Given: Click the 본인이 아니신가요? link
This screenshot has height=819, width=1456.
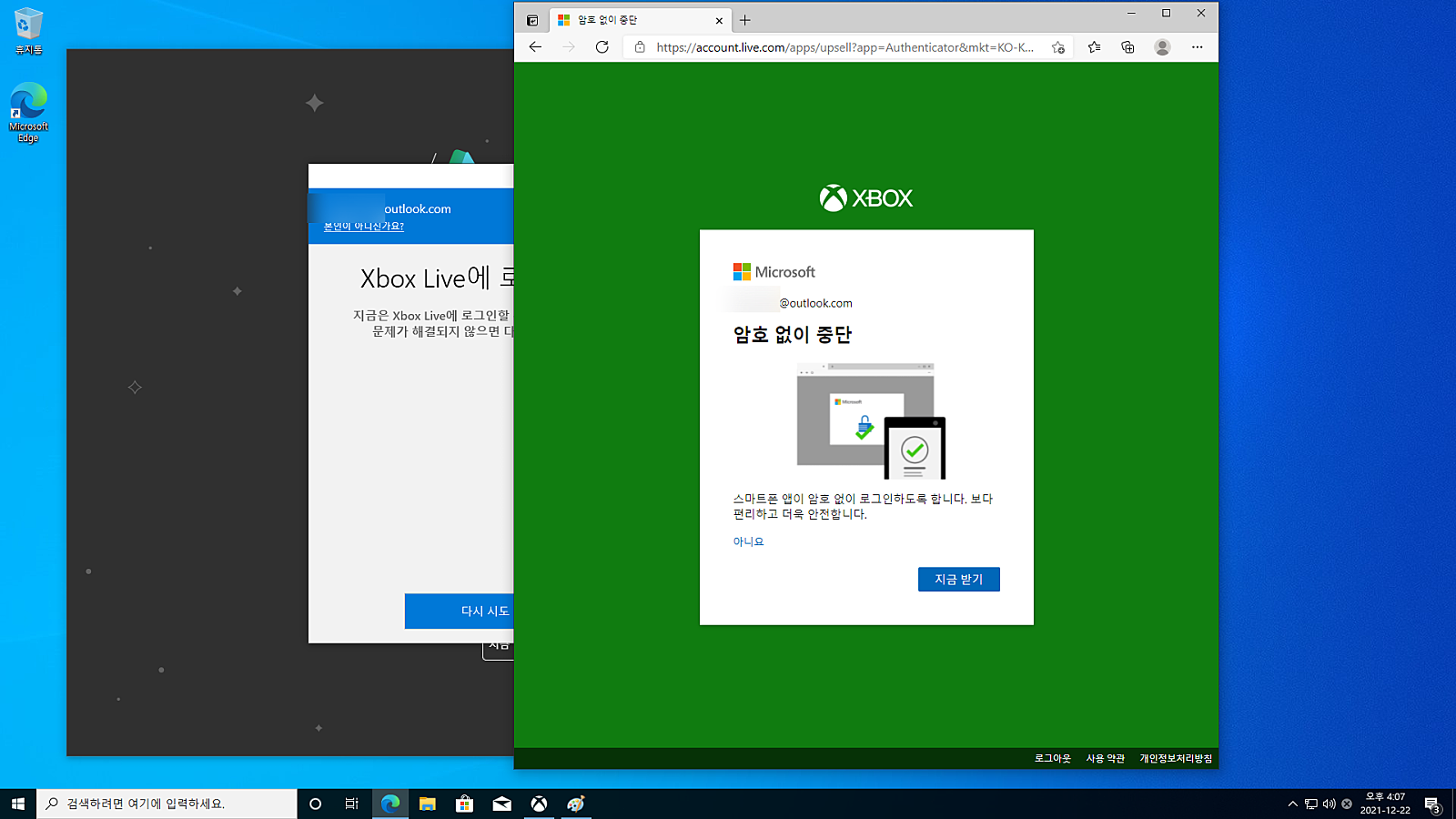Looking at the screenshot, I should point(364,227).
